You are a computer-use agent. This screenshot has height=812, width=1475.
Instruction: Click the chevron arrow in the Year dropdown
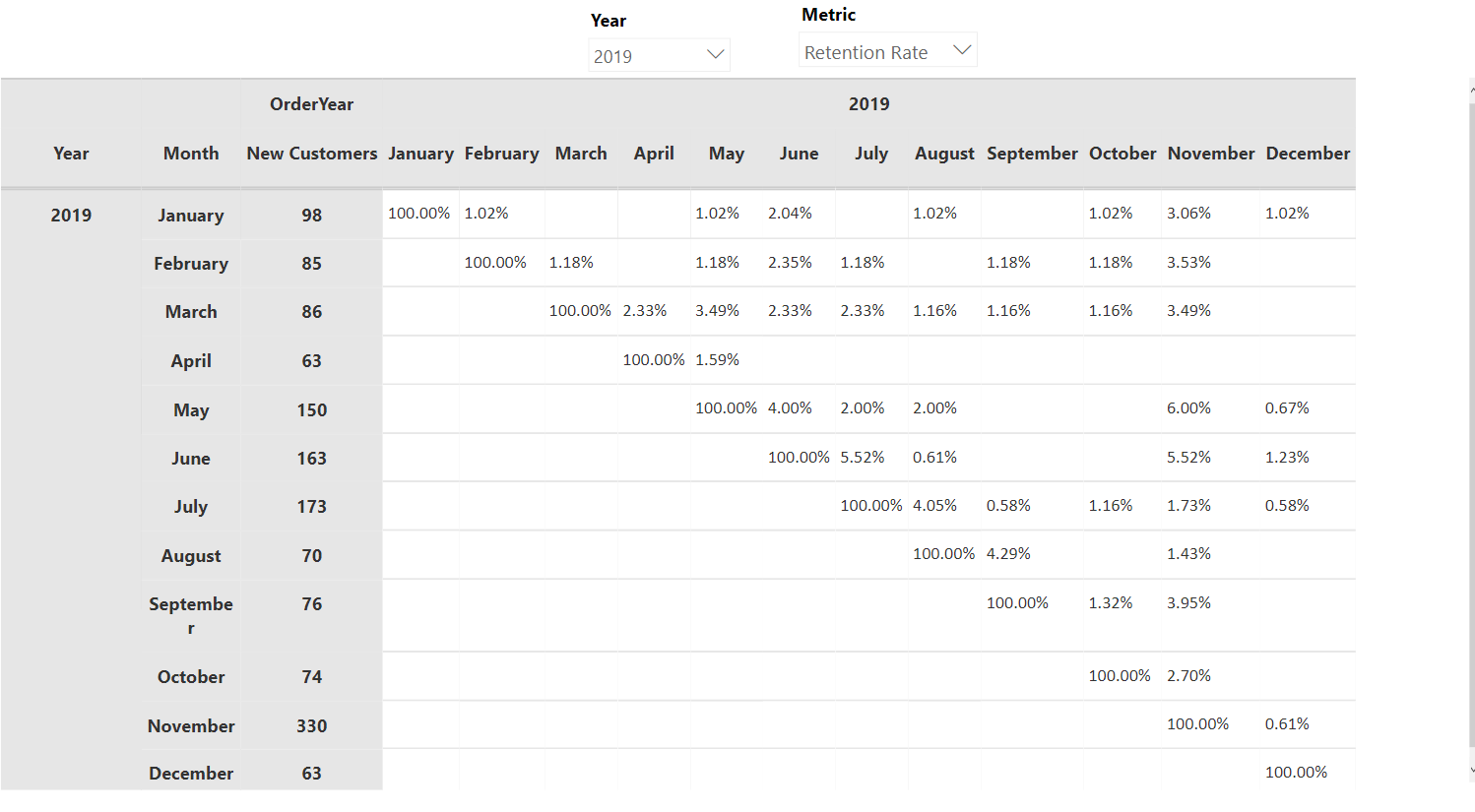click(x=716, y=55)
